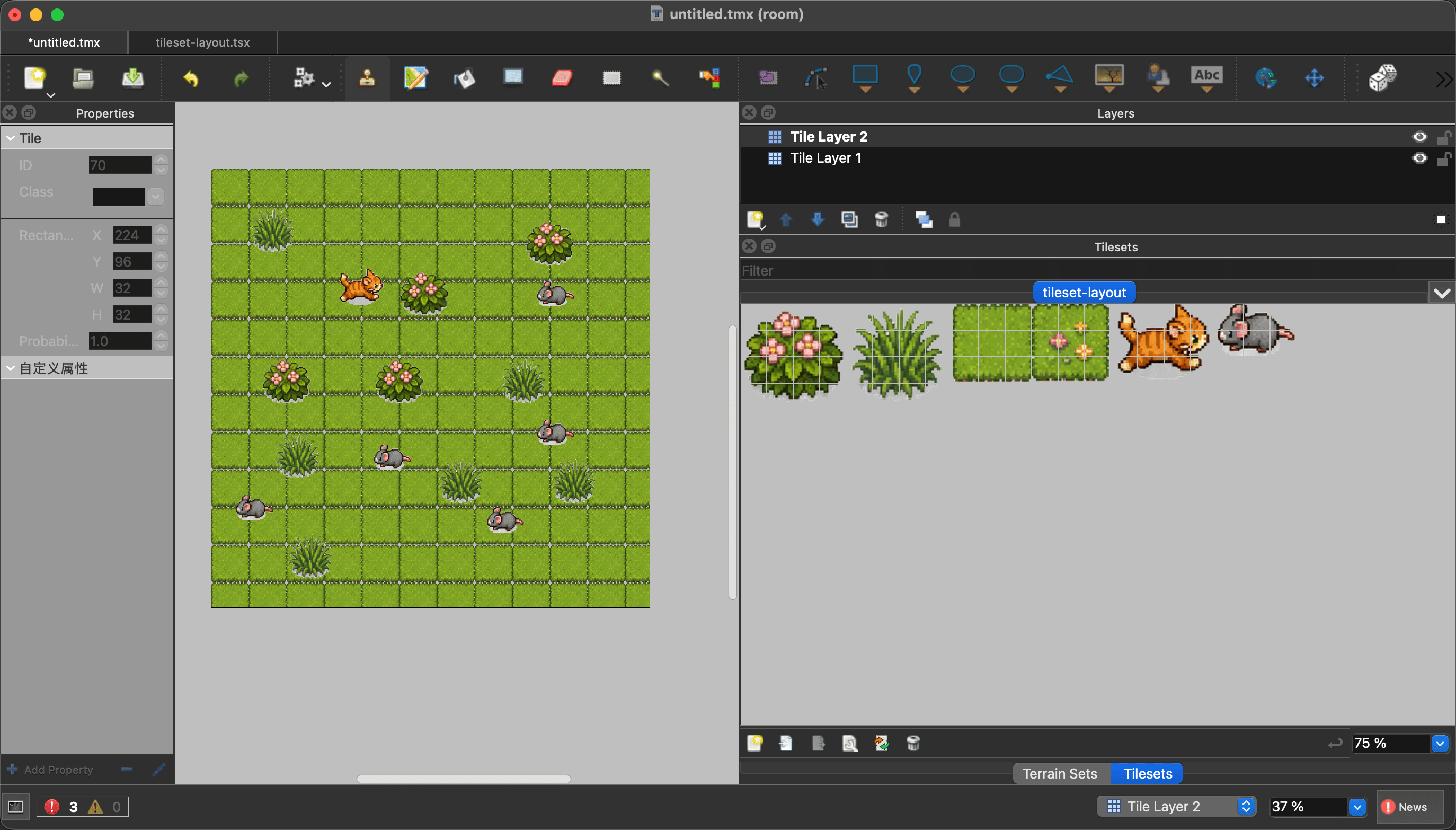Switch to the *untitled.tmx tab
This screenshot has width=1456, height=830.
click(x=65, y=42)
